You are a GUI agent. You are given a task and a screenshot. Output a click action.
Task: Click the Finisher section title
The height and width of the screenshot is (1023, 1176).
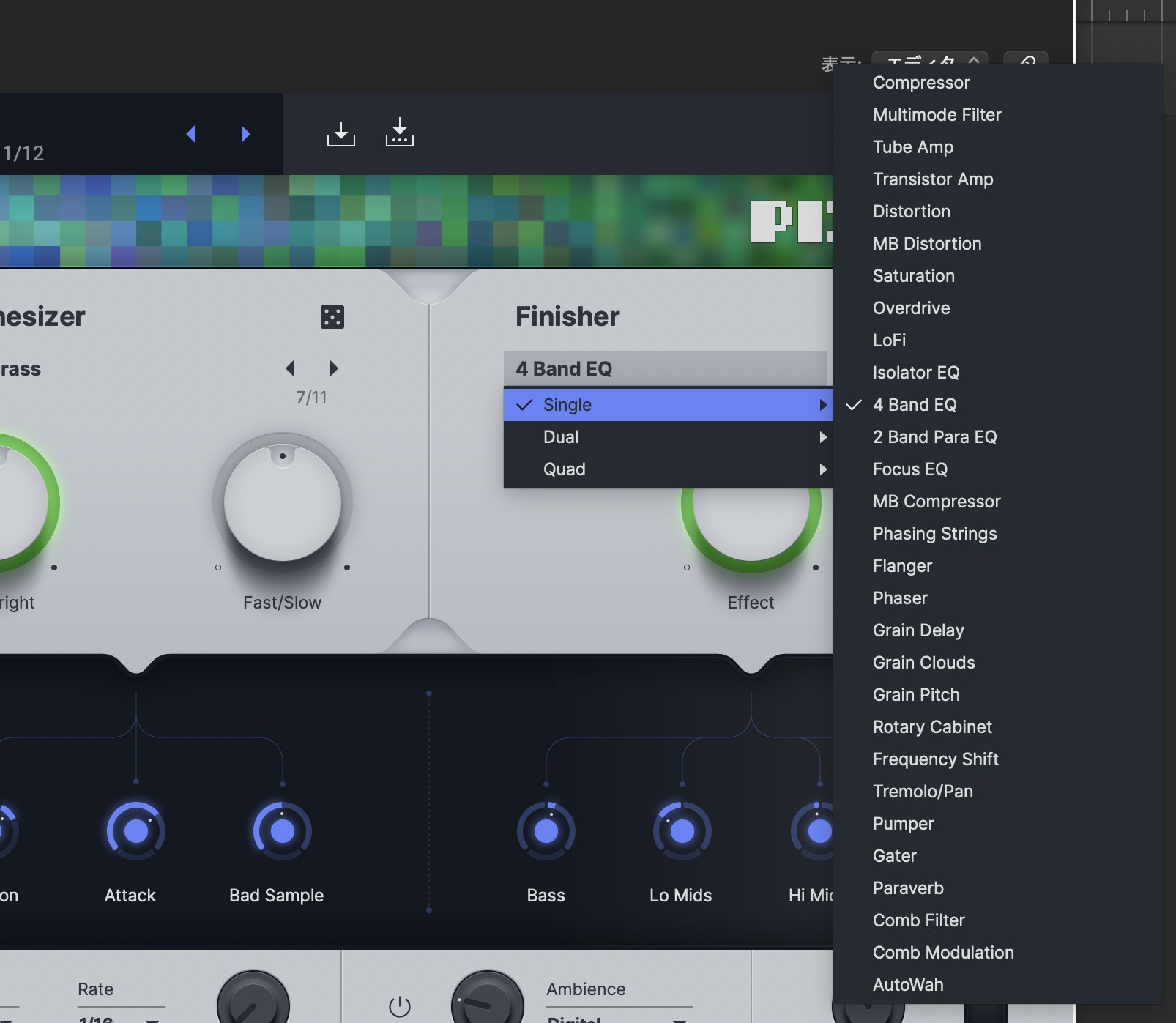pyautogui.click(x=567, y=316)
